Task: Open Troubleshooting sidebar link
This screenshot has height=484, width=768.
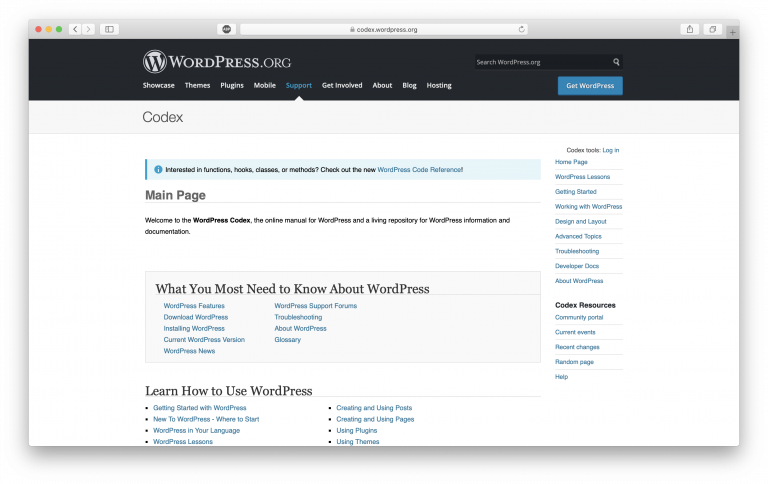Action: pos(577,251)
